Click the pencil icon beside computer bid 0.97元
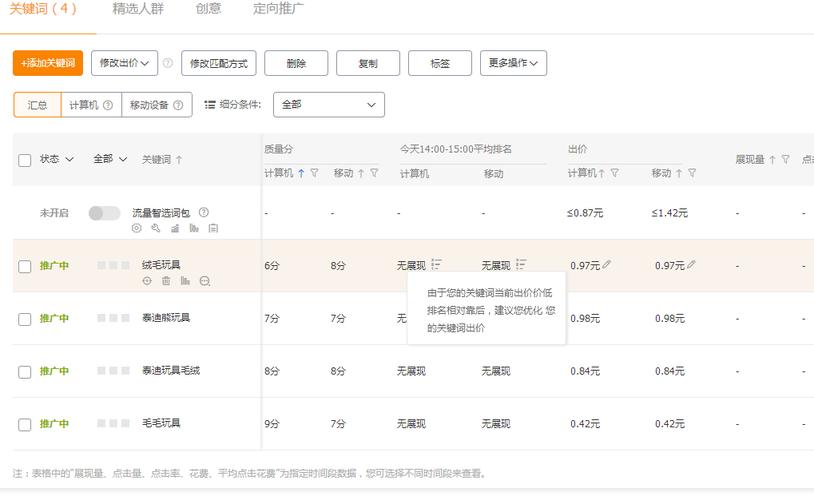 pos(607,265)
